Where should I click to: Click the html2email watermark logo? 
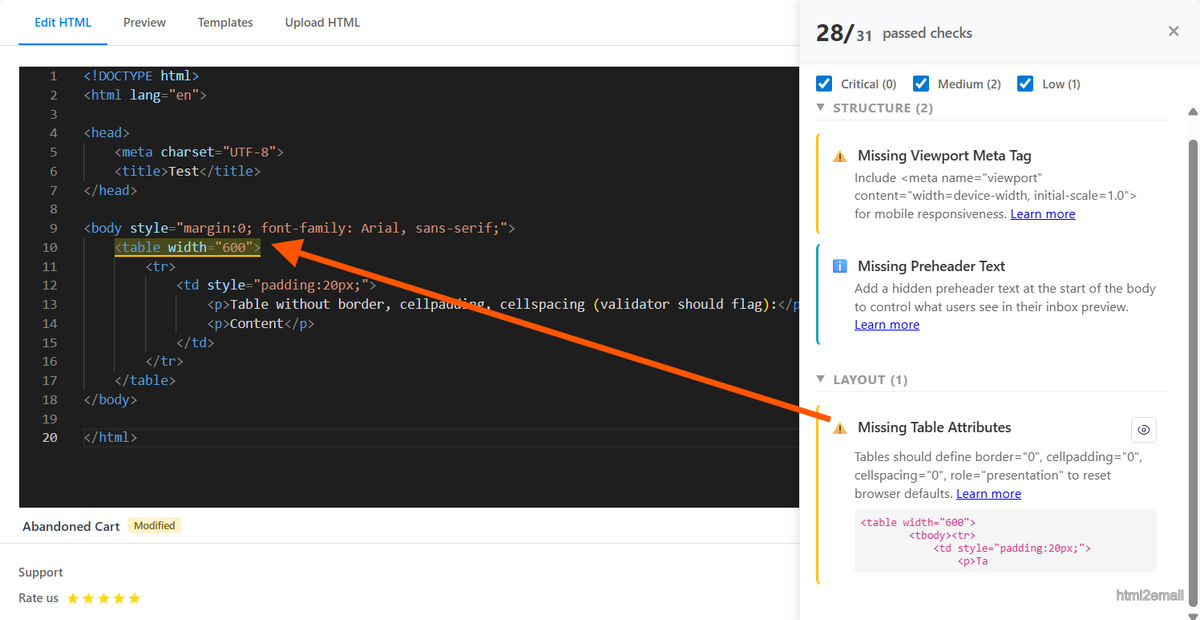click(x=1150, y=594)
